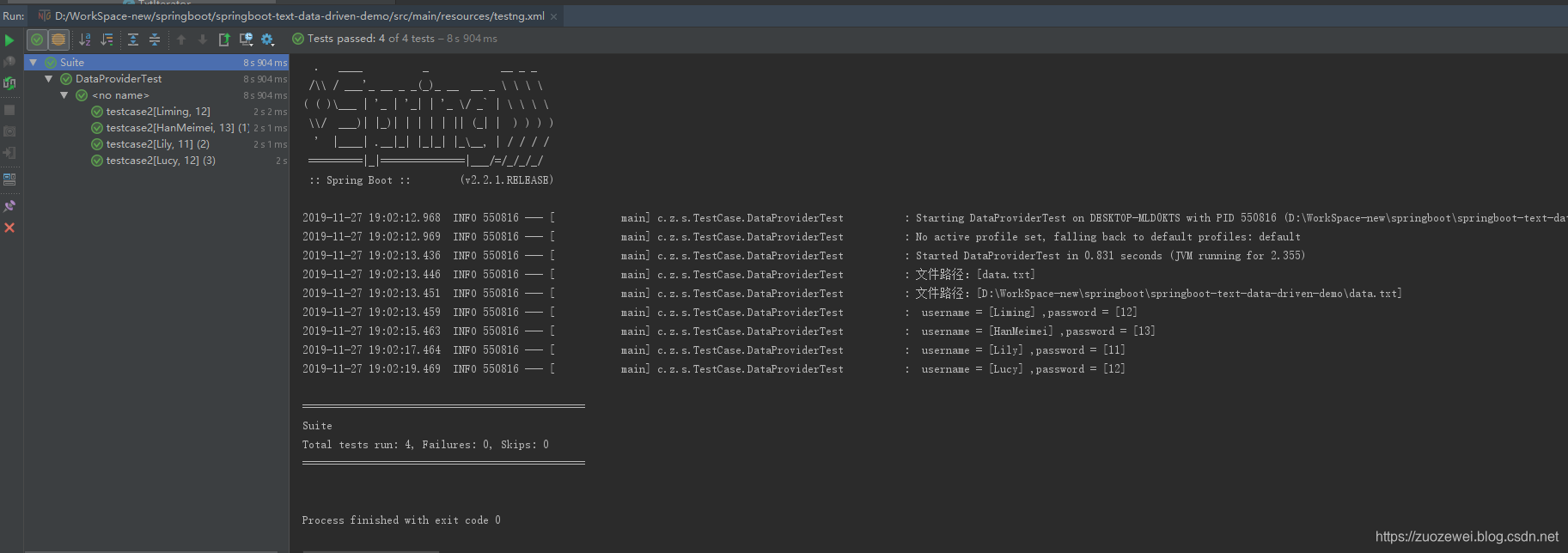Select testcase2[Liming, 12] result
This screenshot has width=1568, height=553.
(x=157, y=112)
